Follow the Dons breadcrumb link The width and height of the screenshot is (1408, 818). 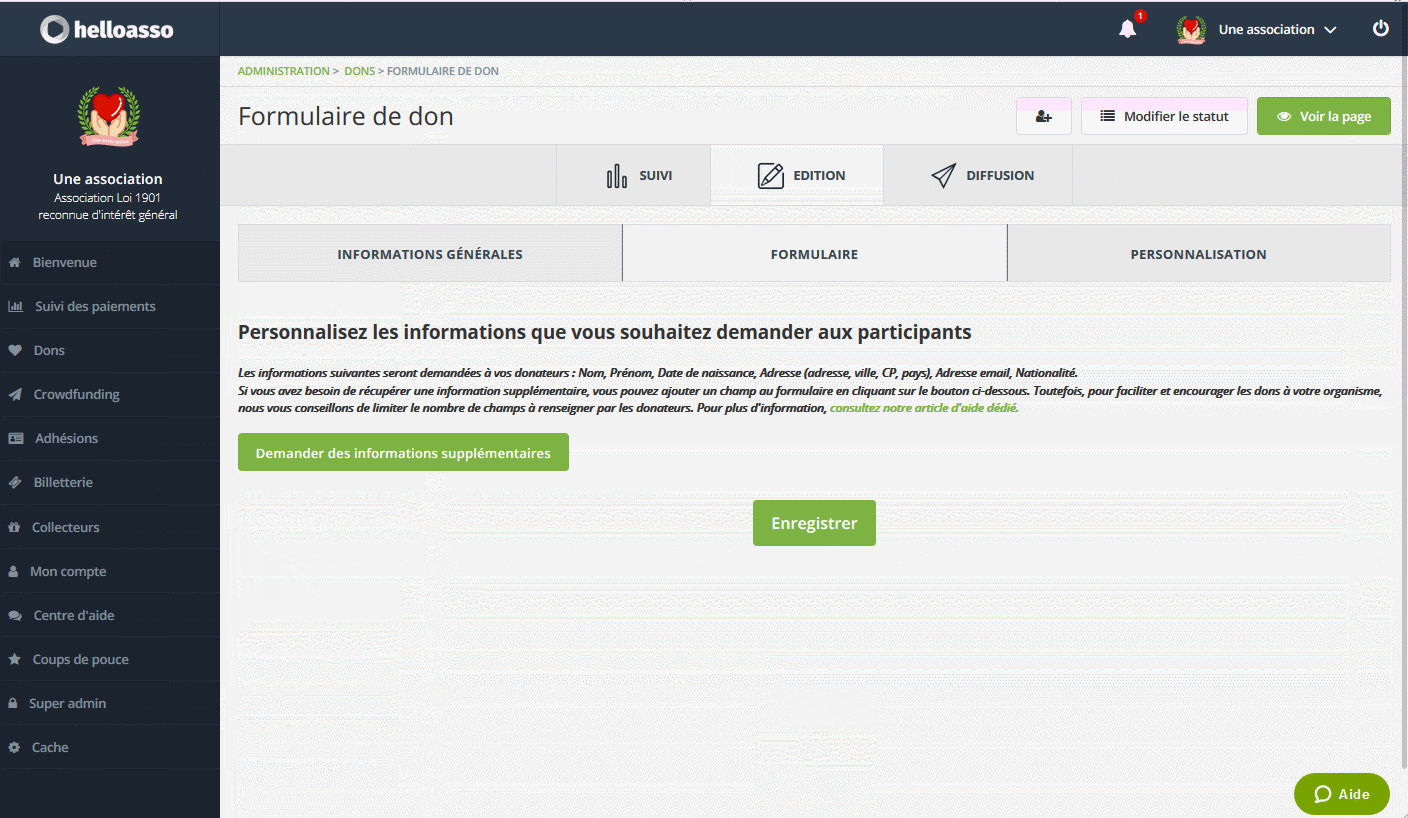(360, 71)
